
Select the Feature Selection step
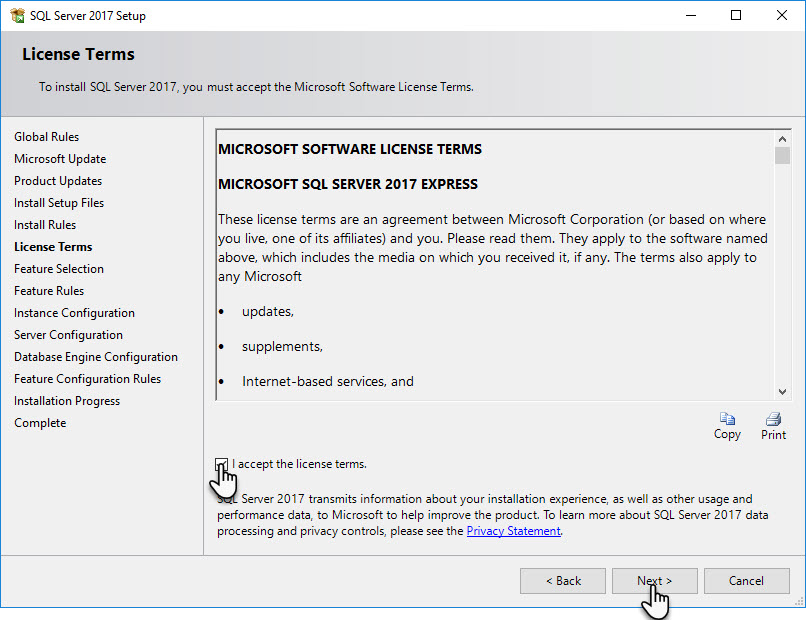[59, 269]
